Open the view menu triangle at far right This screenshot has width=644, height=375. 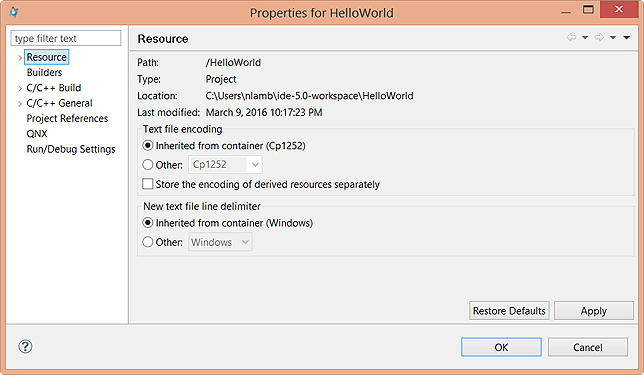tap(627, 38)
